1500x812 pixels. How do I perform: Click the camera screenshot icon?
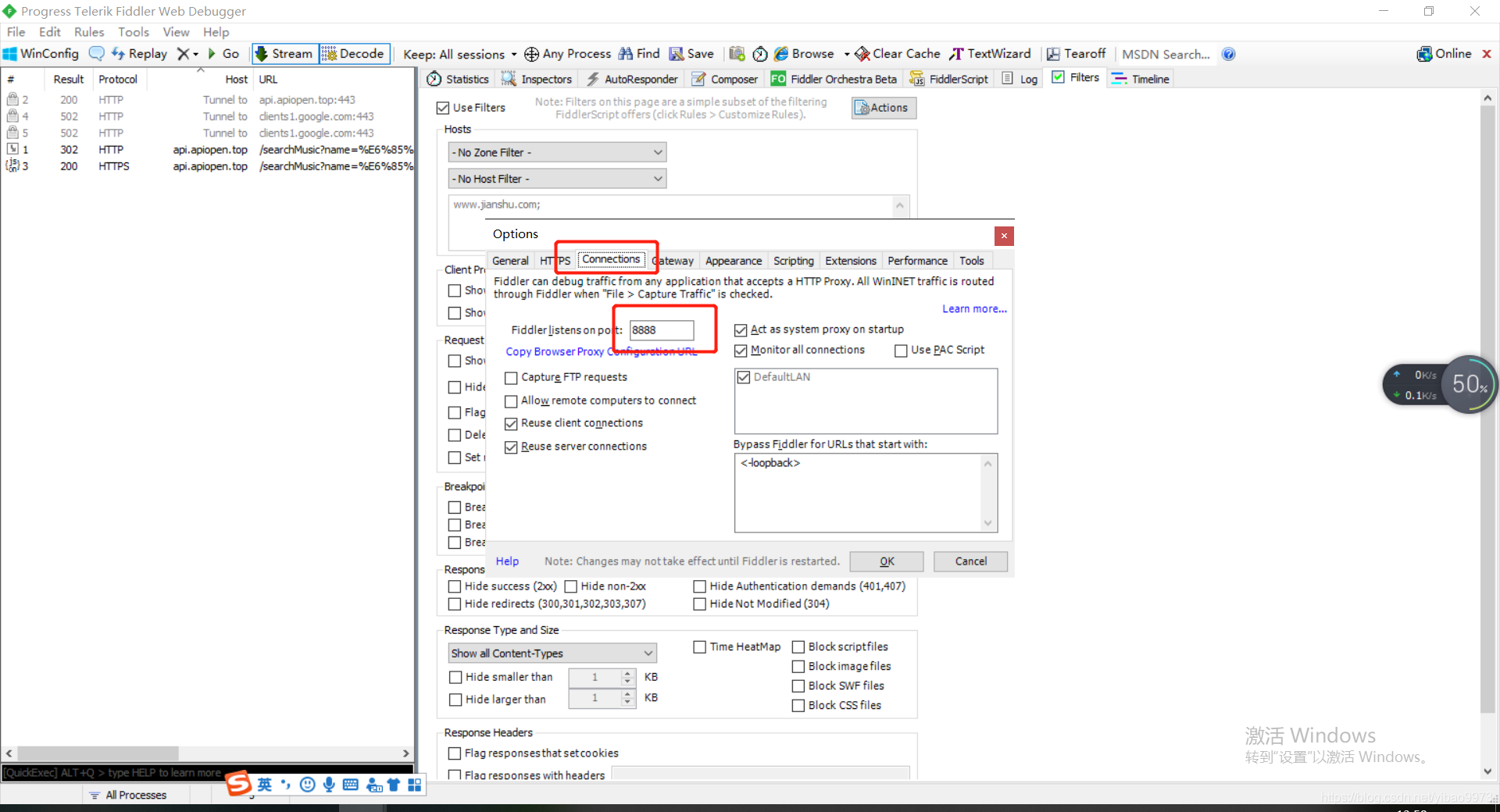point(737,54)
